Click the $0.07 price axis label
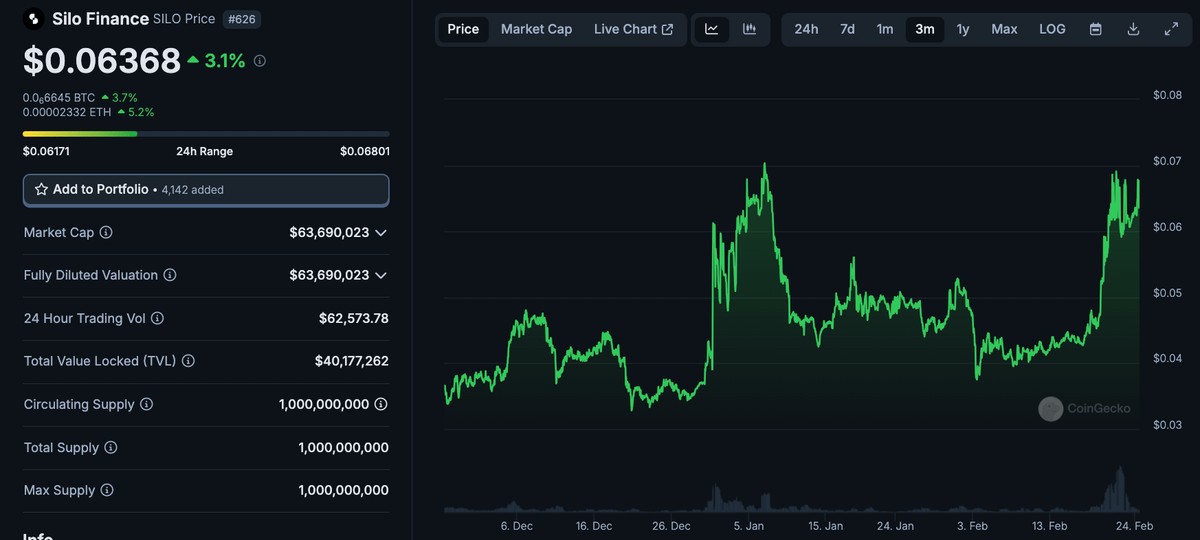 pyautogui.click(x=1167, y=161)
